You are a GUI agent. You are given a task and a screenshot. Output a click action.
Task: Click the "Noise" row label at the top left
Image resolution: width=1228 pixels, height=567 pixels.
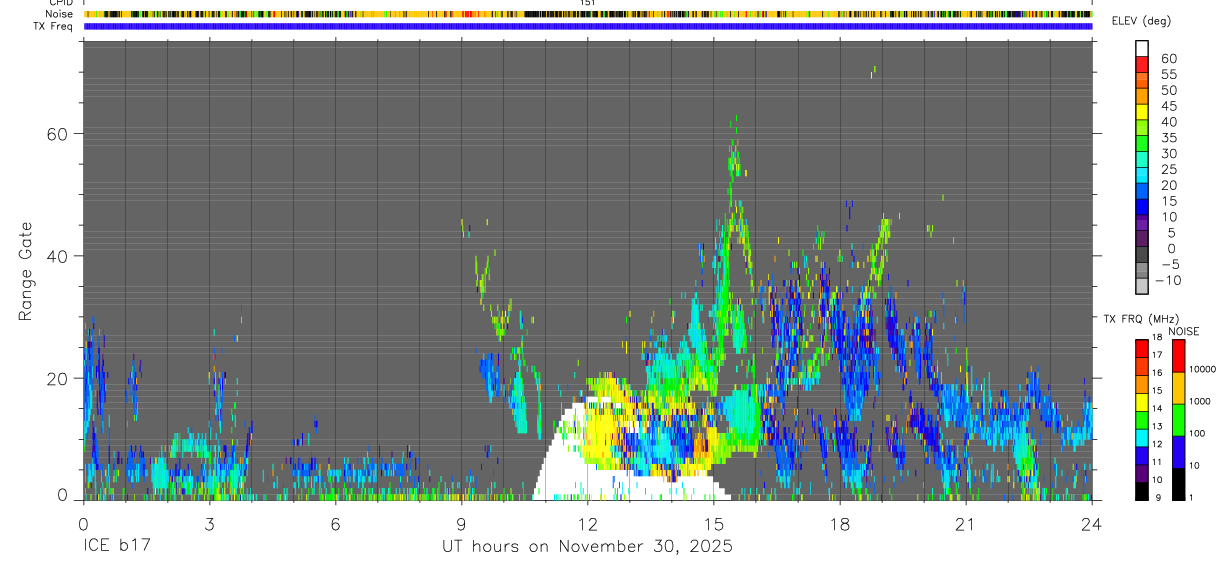click(x=59, y=14)
